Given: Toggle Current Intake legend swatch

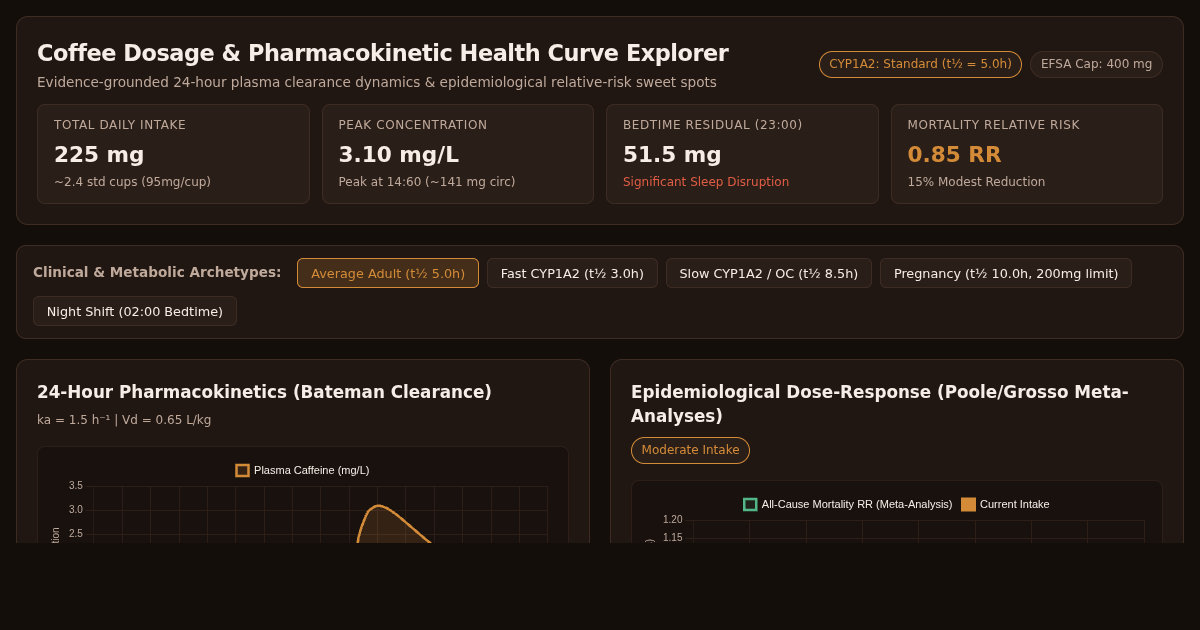Looking at the screenshot, I should 968,504.
